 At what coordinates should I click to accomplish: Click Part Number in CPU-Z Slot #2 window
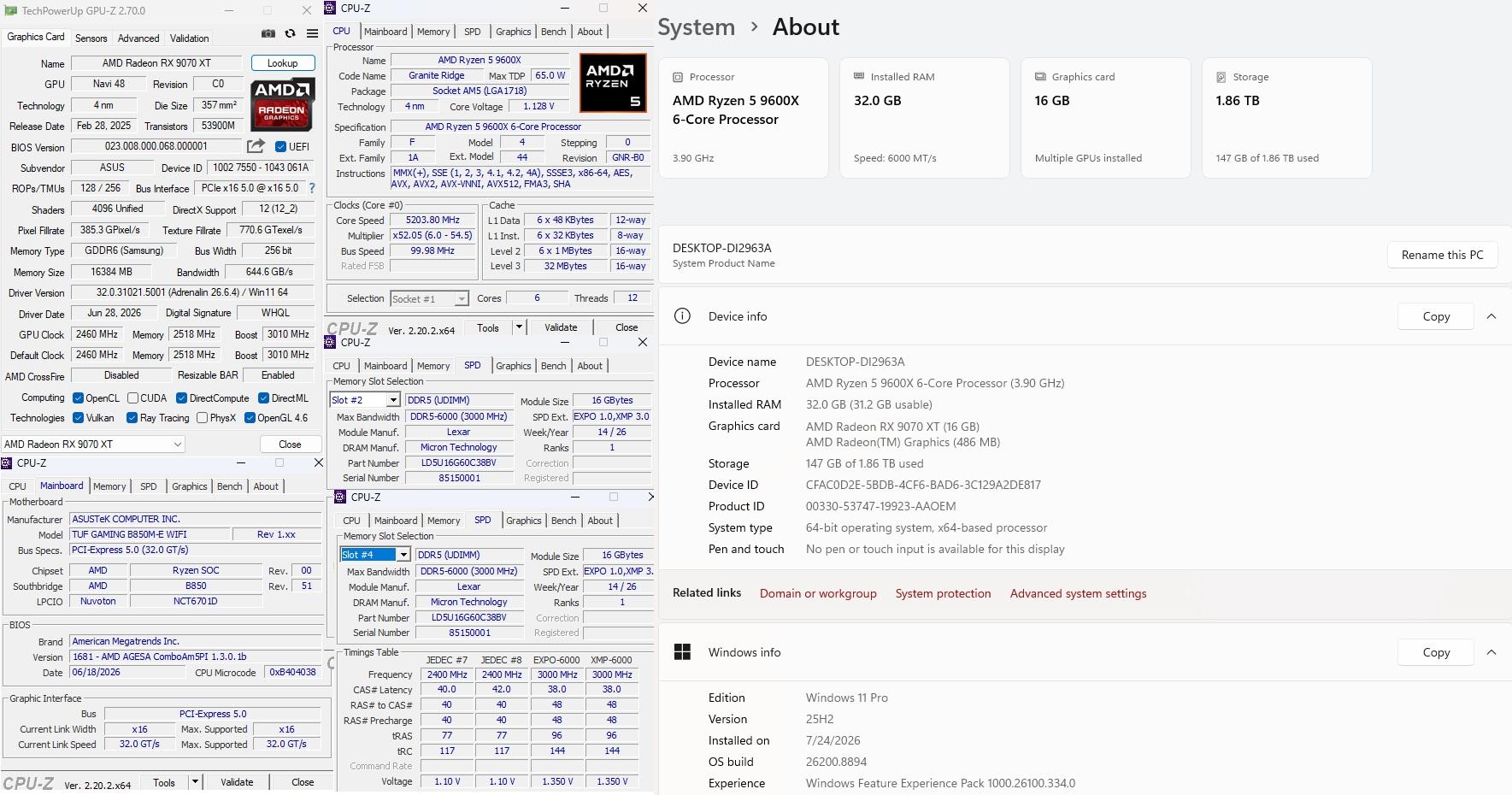(x=458, y=462)
